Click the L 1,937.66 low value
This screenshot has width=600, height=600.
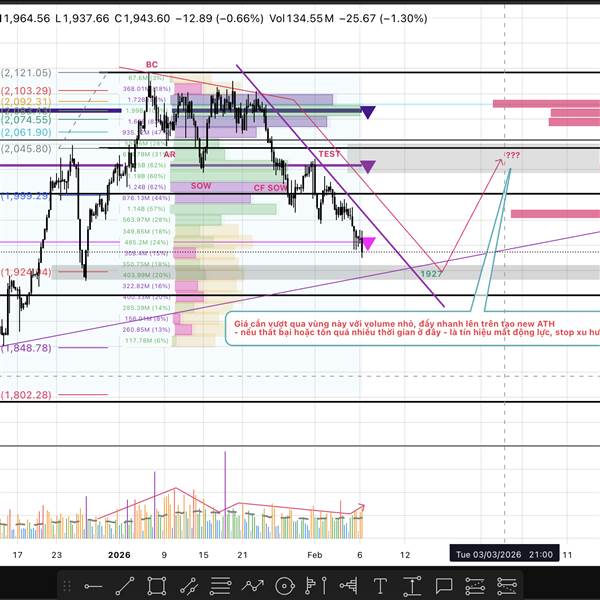pos(82,18)
